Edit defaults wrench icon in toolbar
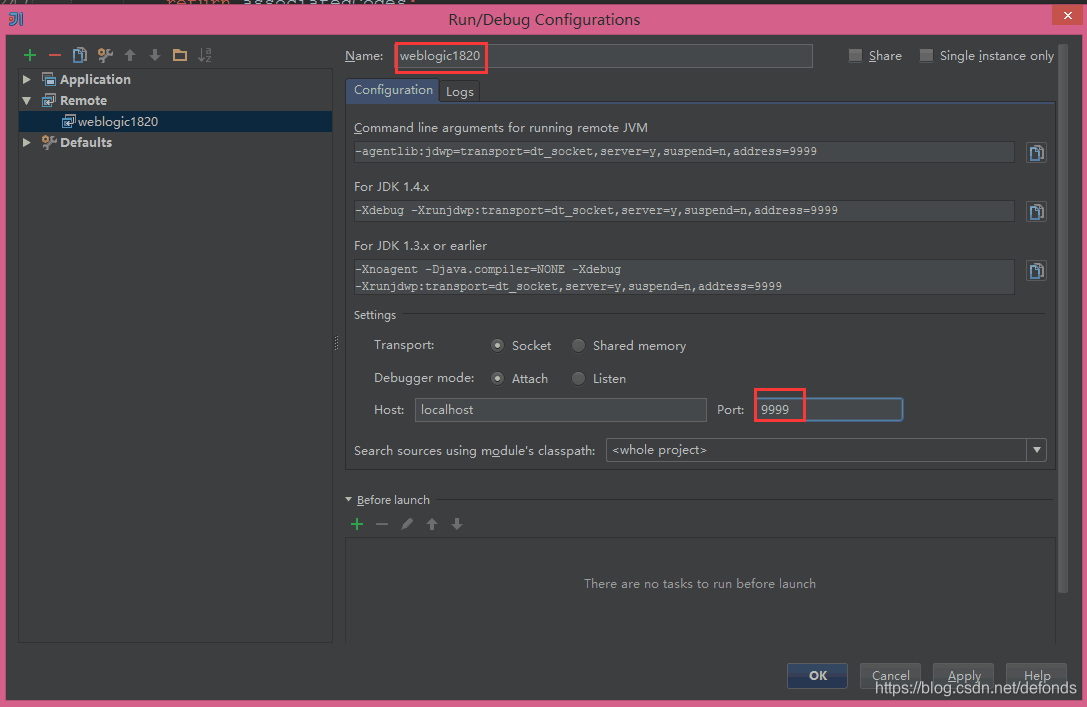This screenshot has height=707, width=1087. [x=105, y=55]
